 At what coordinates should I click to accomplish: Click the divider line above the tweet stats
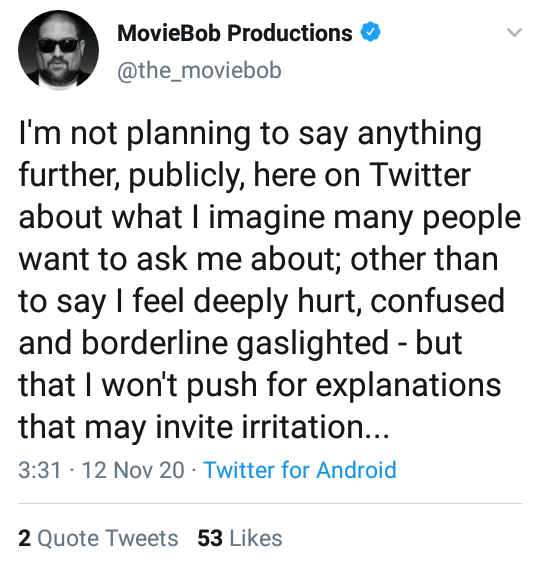click(x=270, y=503)
